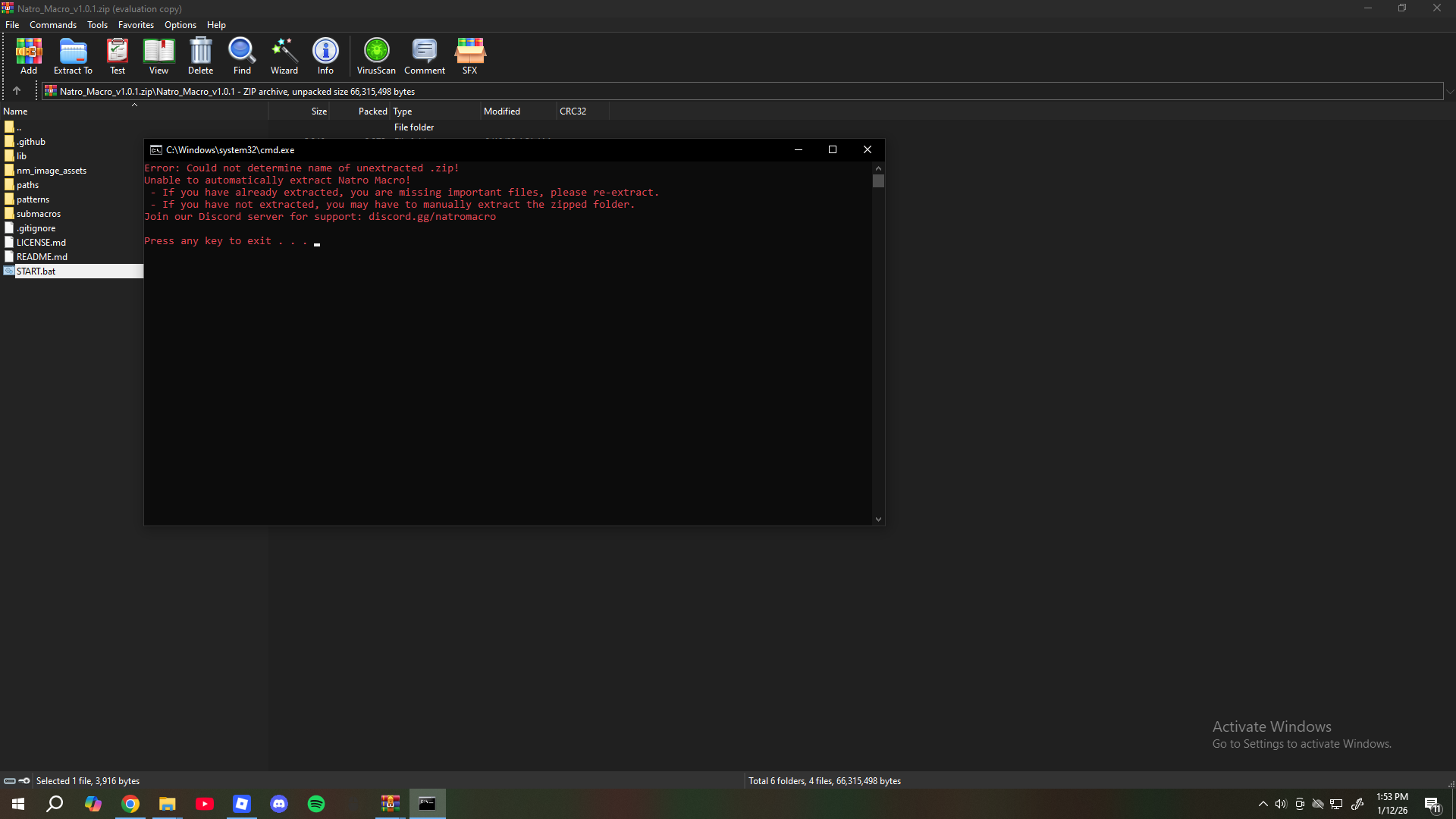Open the Wizard tool
This screenshot has height=819, width=1456.
284,56
